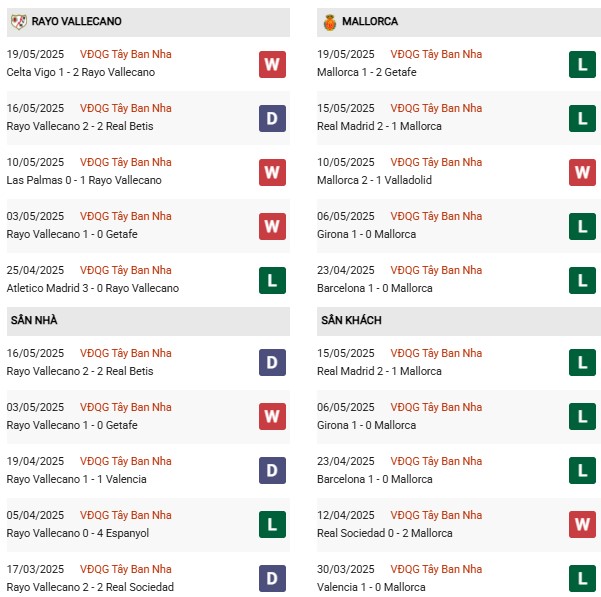Click the Rayo Vallecano club crest icon
Viewport: 601px width, 597px height.
pyautogui.click(x=18, y=21)
